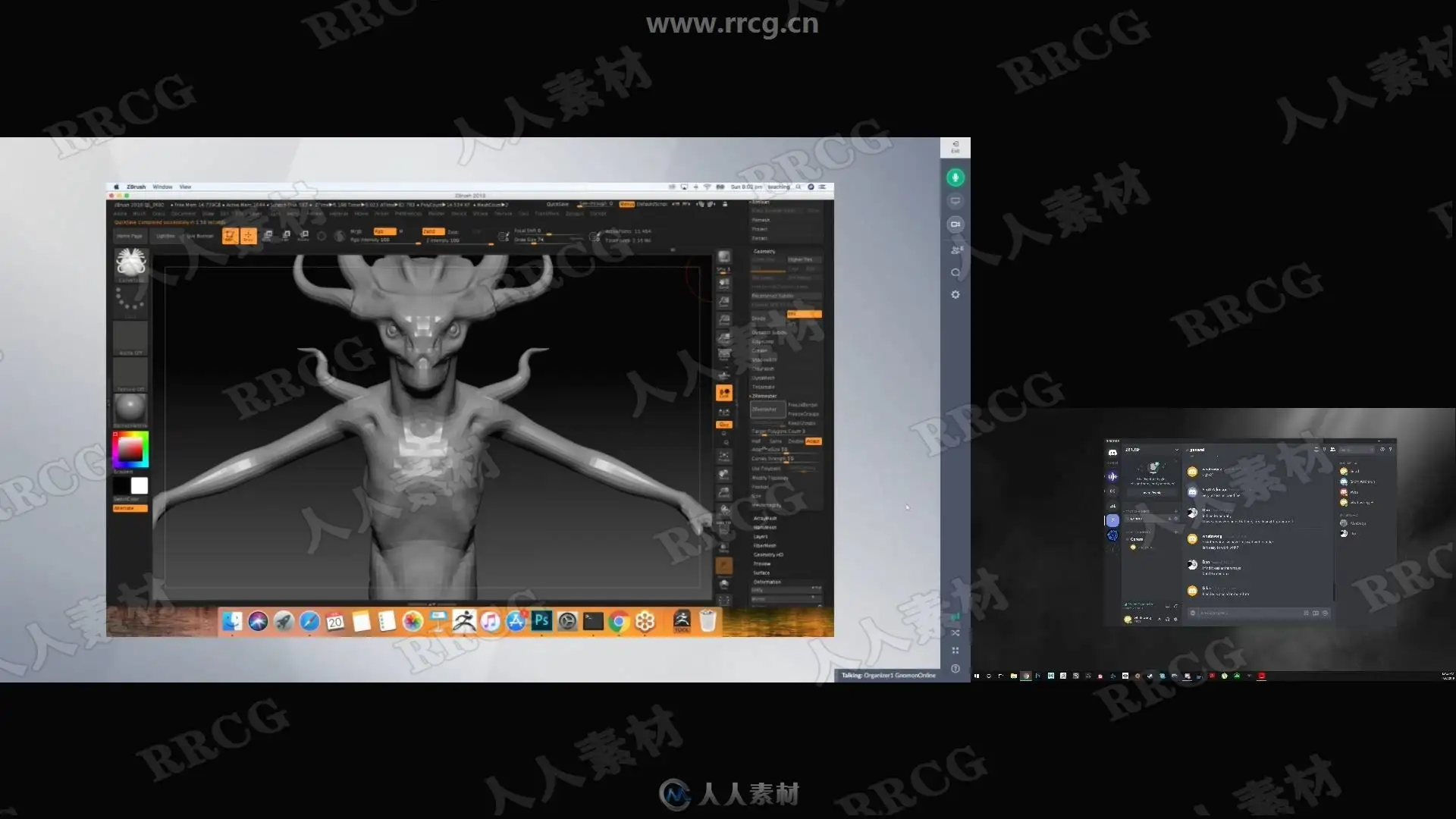Open Photoshop from the macOS dock
1456x819 pixels.
point(541,621)
